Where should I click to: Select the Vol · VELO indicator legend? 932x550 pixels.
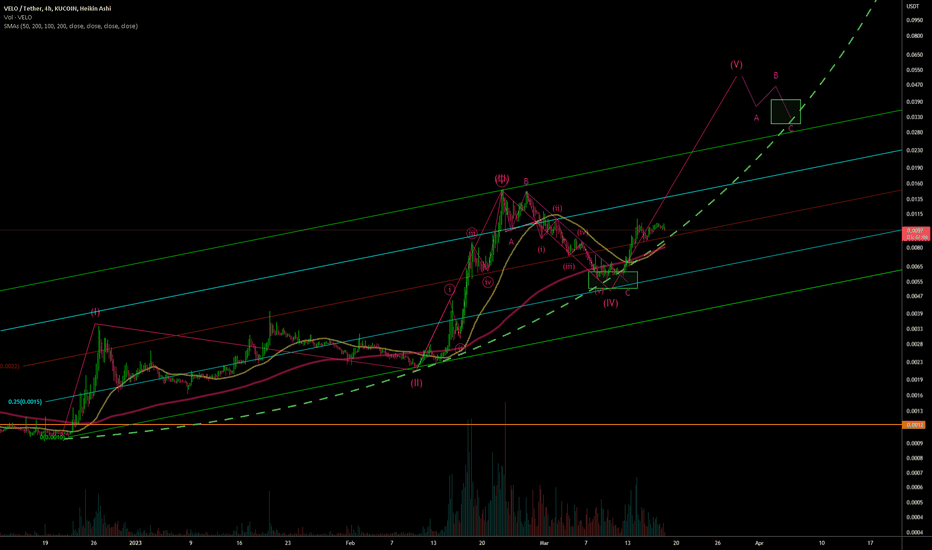click(18, 17)
